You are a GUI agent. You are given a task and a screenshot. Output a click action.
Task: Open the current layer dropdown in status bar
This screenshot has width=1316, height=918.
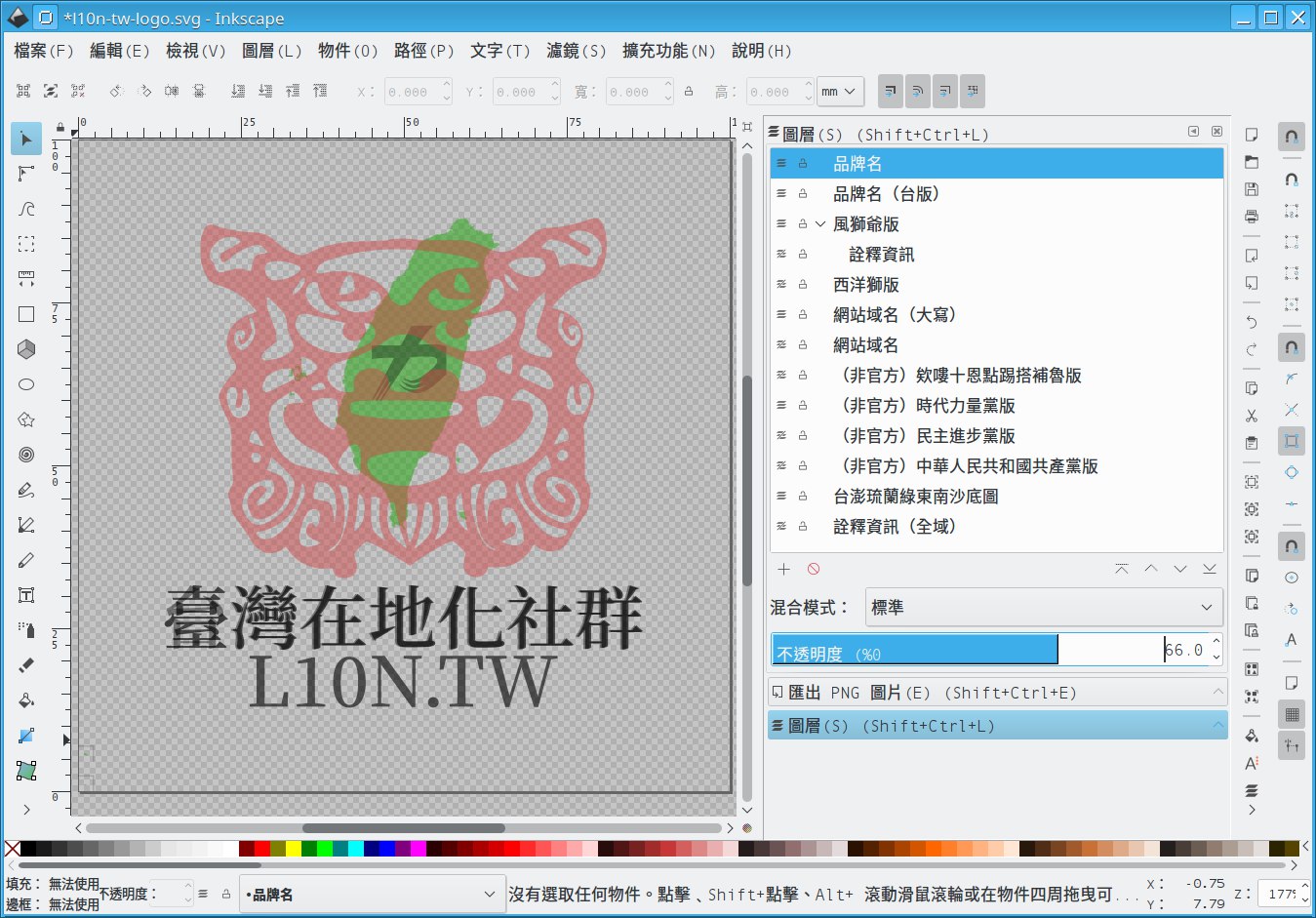click(372, 895)
